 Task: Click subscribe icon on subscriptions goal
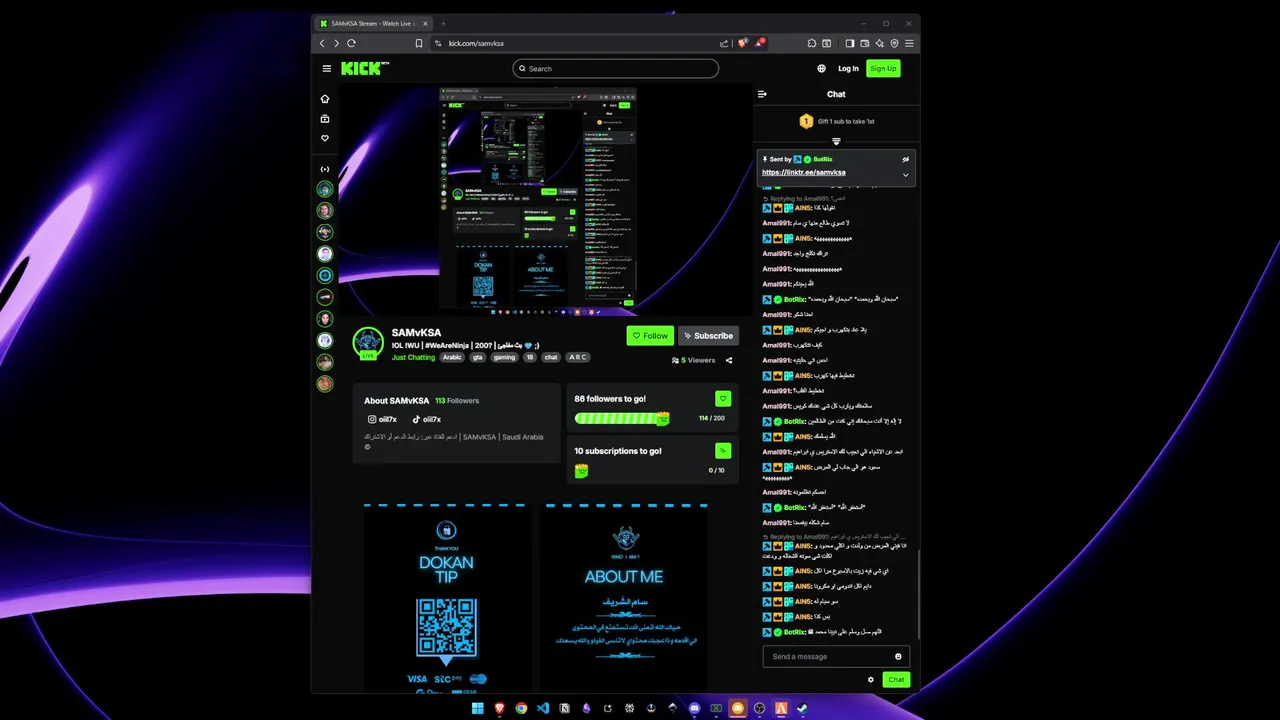(x=723, y=451)
